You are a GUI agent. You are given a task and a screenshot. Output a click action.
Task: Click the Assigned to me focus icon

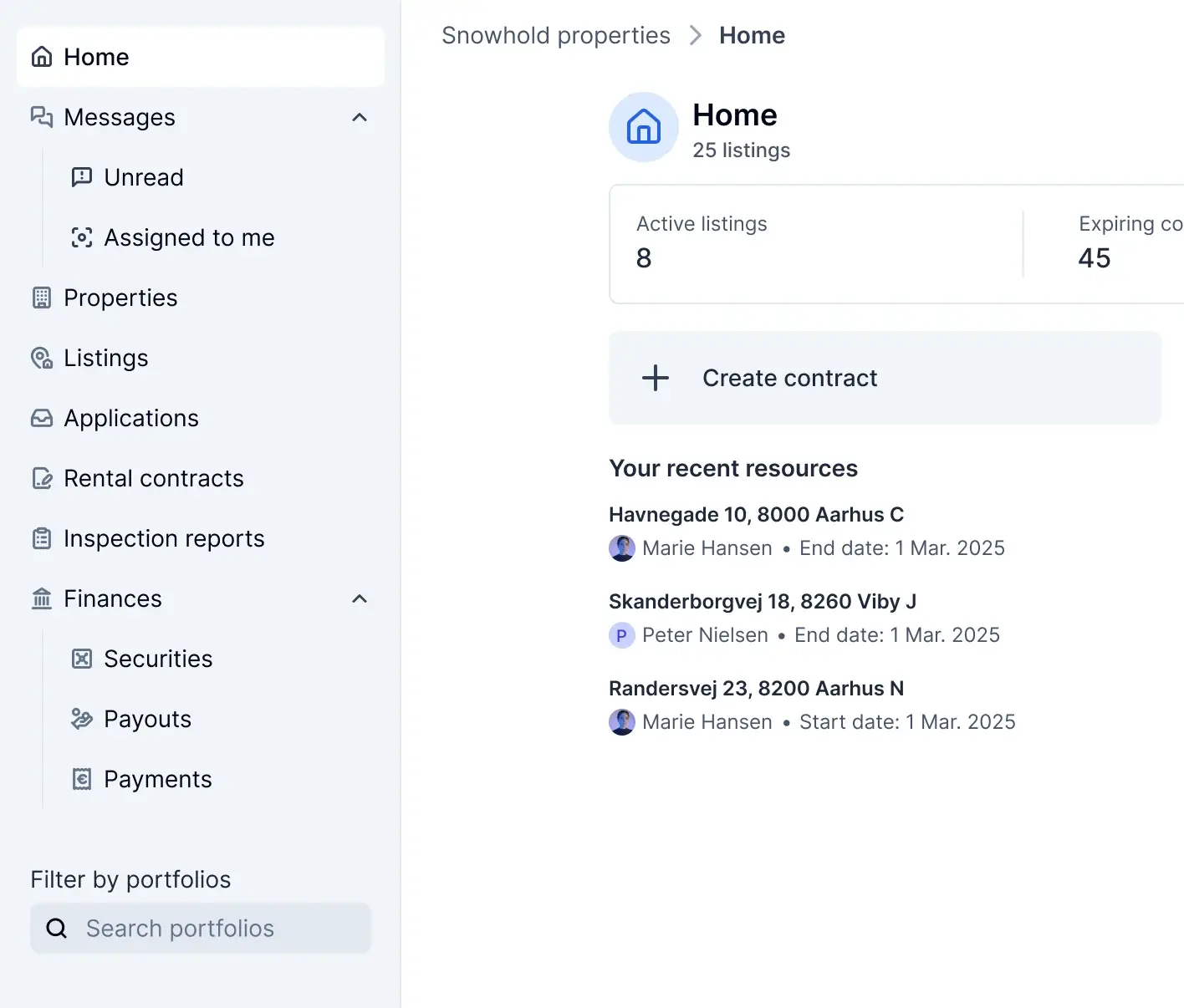tap(82, 237)
